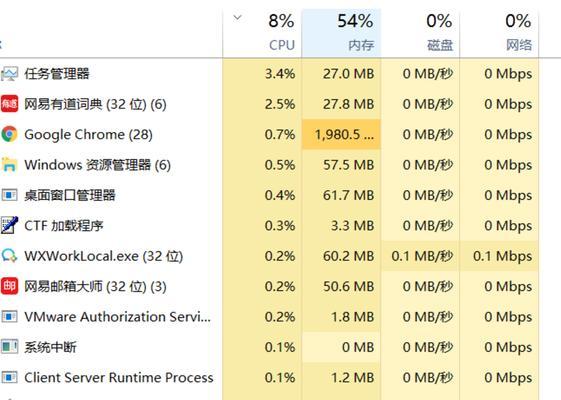This screenshot has width=561, height=400.
Task: Click the sort chevron above the CPU column
Action: pos(238,17)
